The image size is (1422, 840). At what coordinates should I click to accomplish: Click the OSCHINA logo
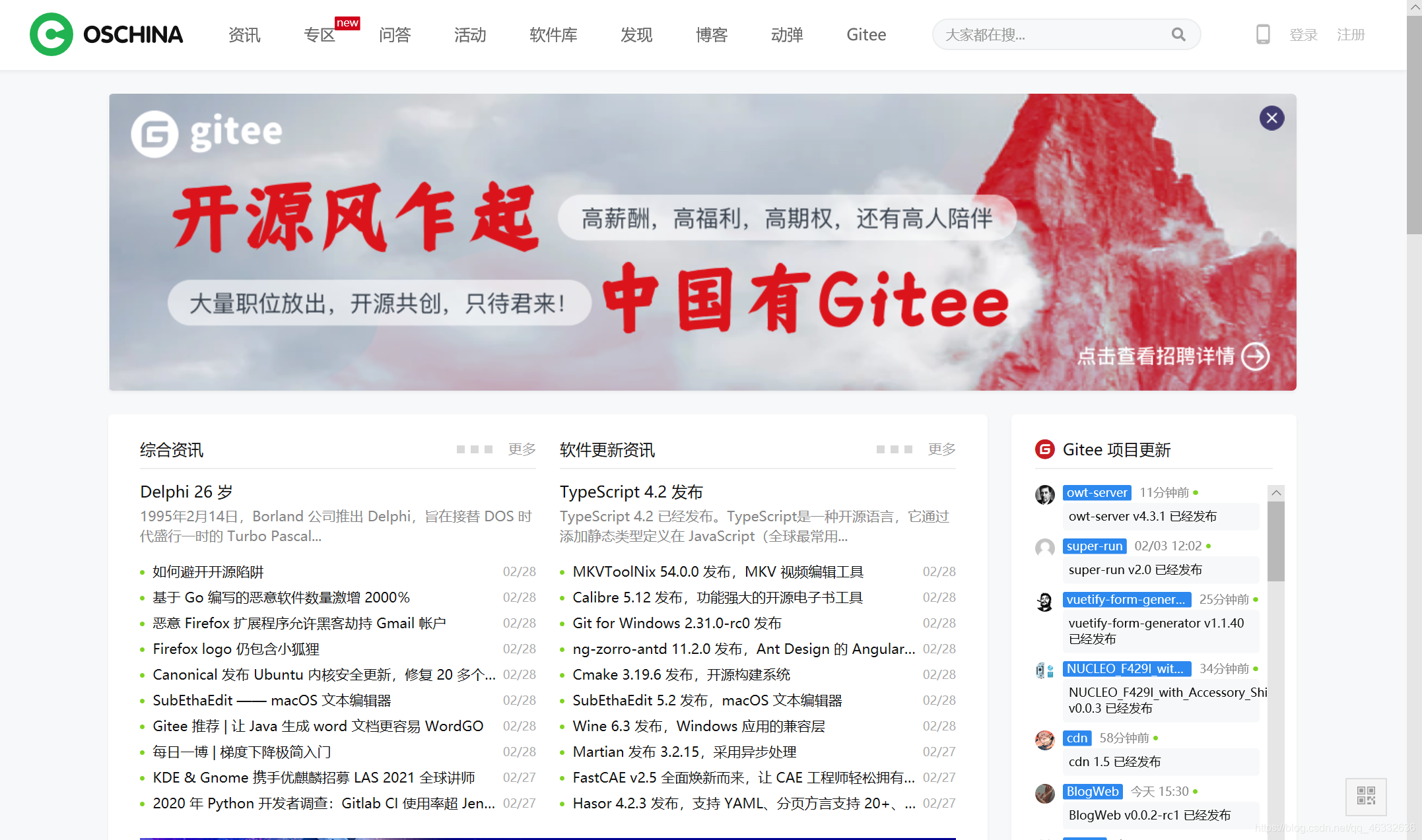[106, 34]
